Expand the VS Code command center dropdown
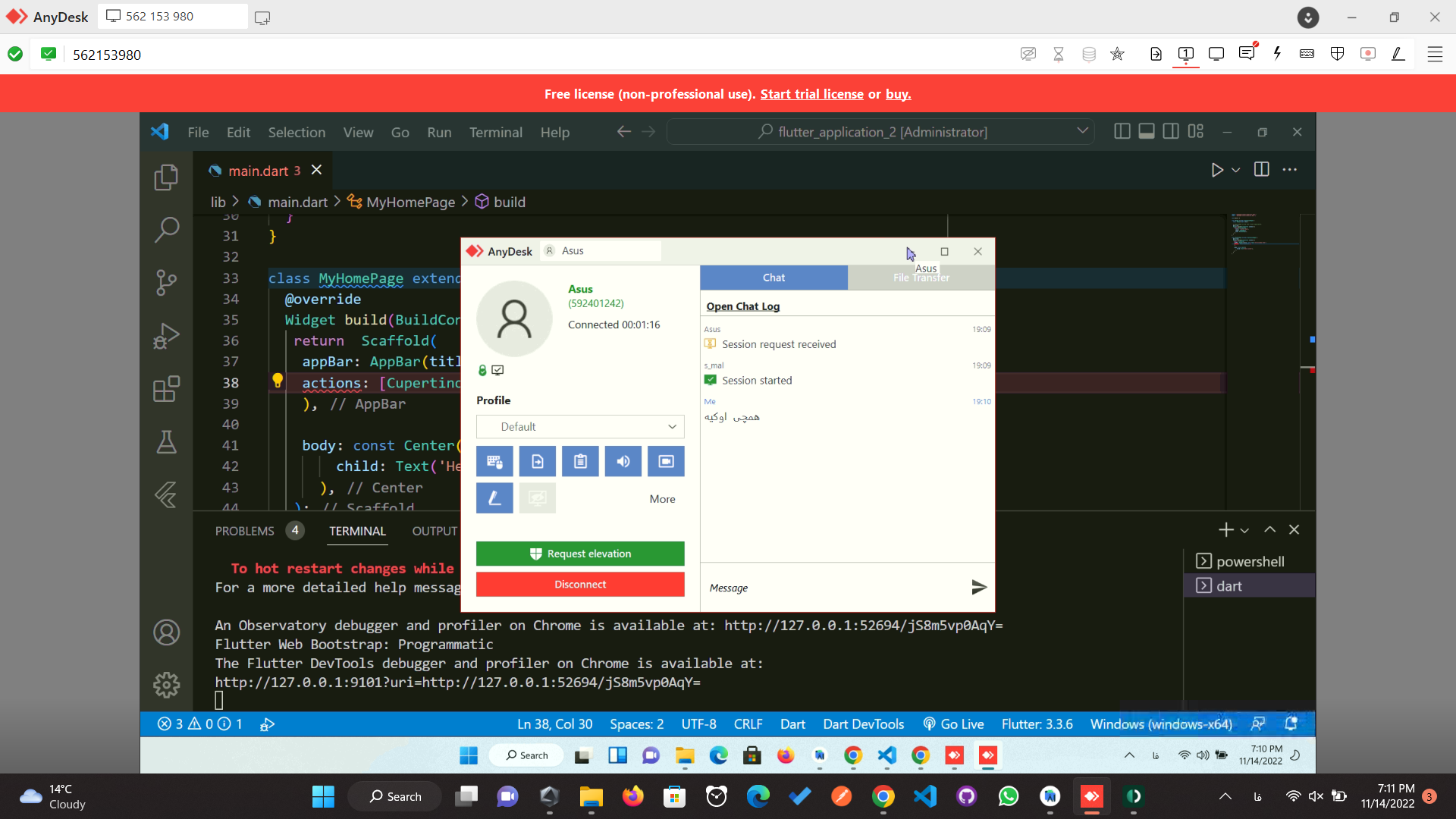 pyautogui.click(x=1082, y=131)
